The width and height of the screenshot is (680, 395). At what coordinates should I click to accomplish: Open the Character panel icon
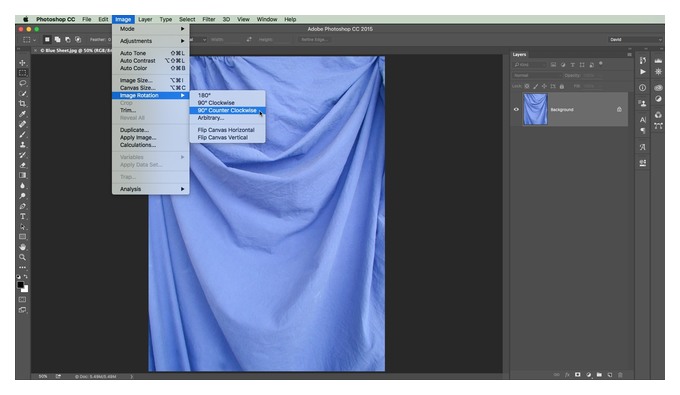[x=643, y=120]
